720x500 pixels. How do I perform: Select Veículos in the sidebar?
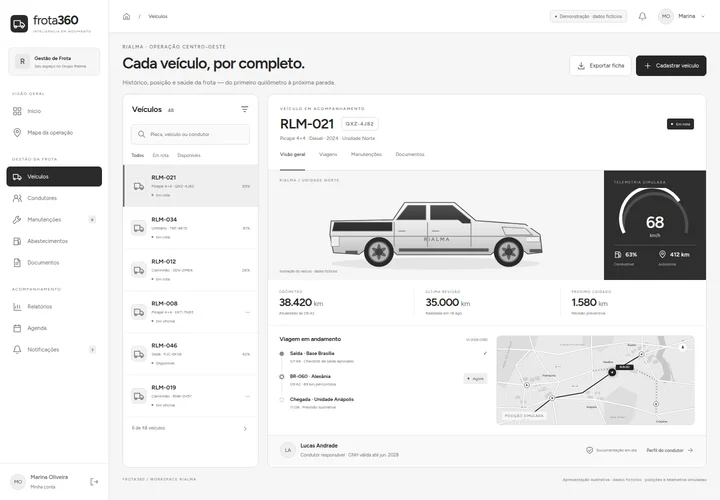[x=54, y=176]
